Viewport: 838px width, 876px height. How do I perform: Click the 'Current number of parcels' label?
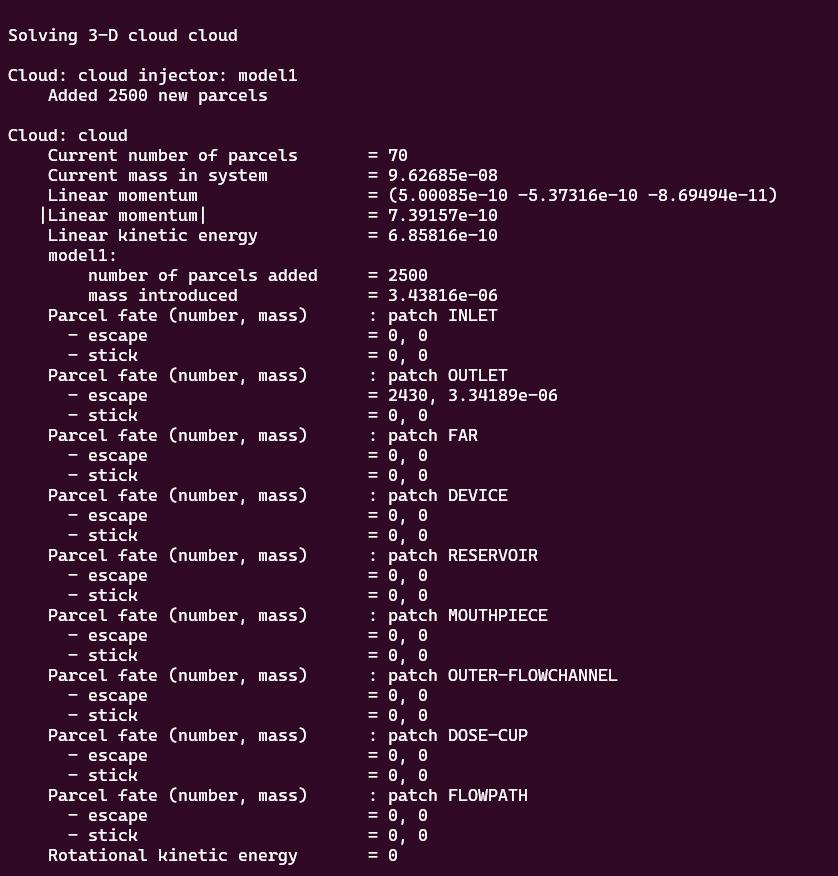click(x=172, y=156)
